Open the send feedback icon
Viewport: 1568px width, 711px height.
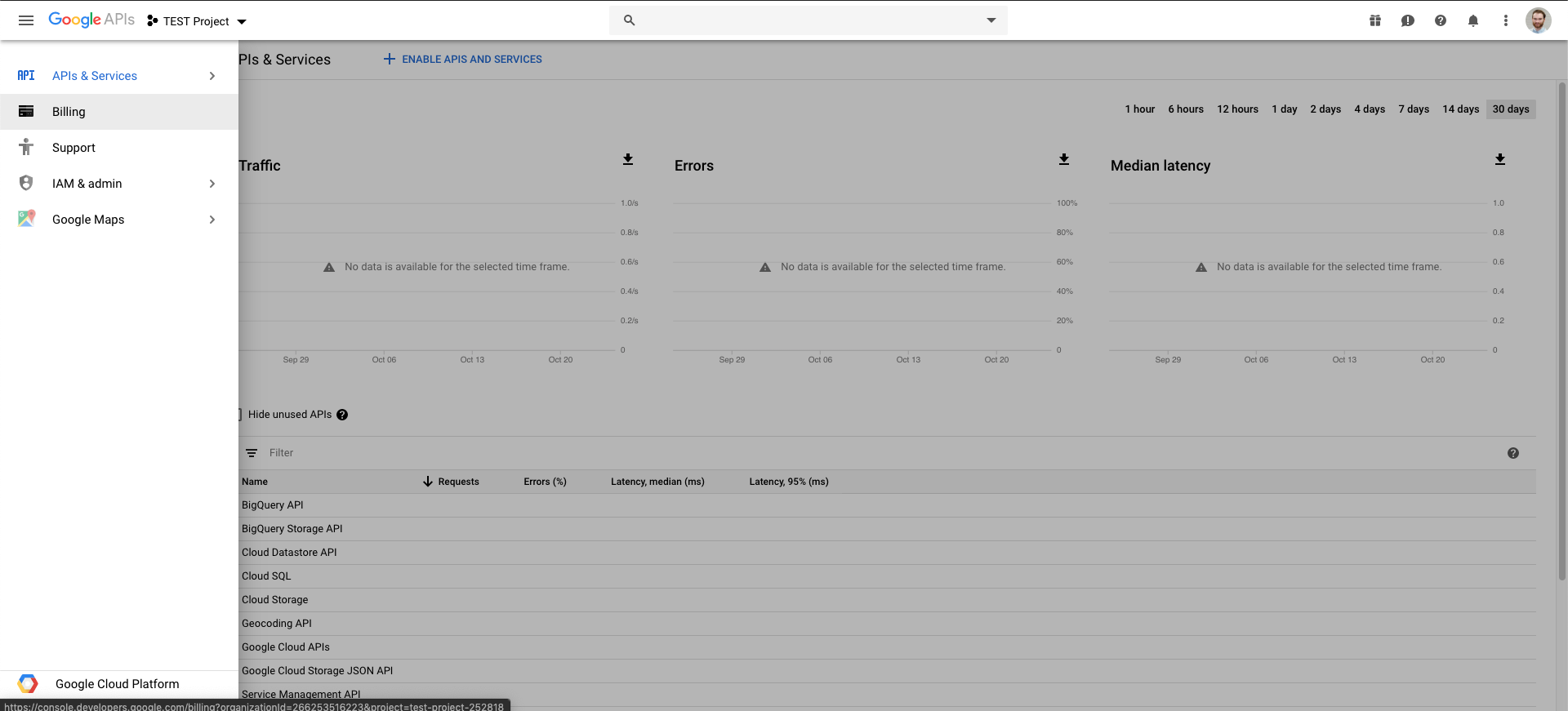1408,20
